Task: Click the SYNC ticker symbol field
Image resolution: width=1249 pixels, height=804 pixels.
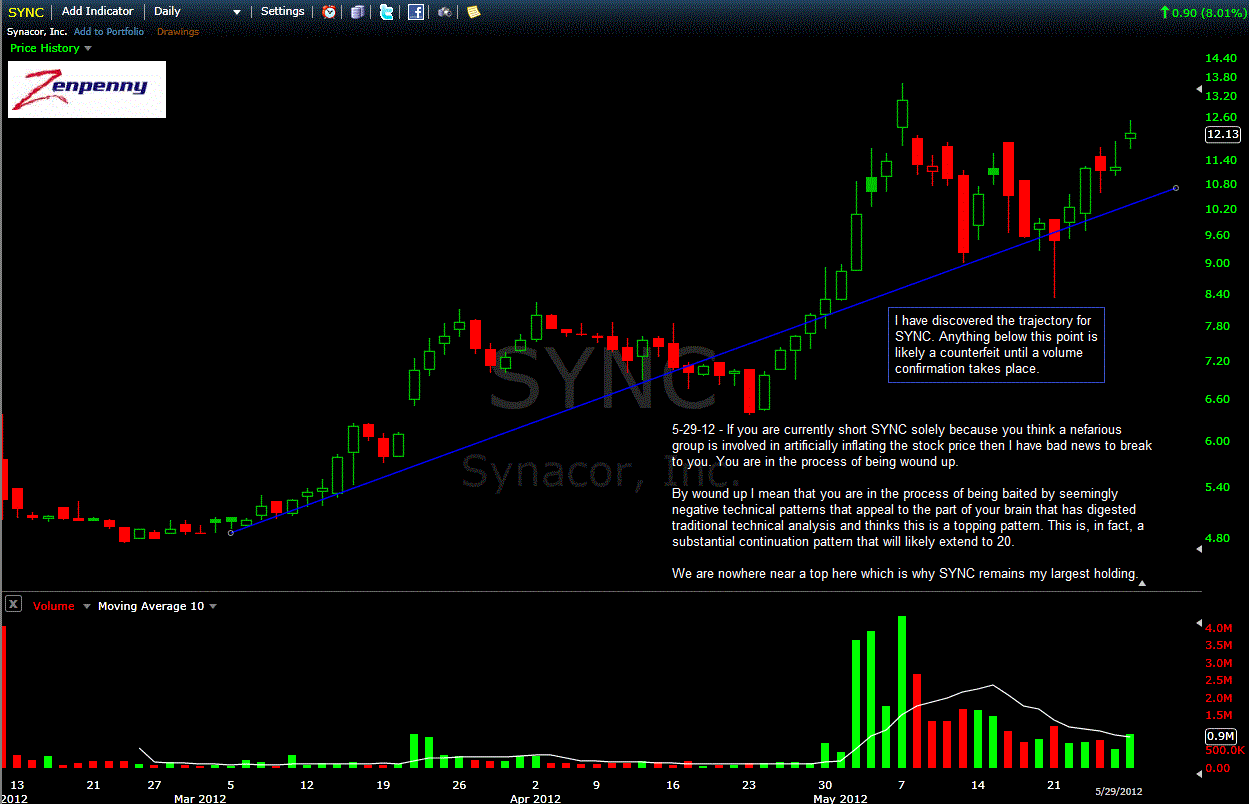Action: [x=26, y=12]
